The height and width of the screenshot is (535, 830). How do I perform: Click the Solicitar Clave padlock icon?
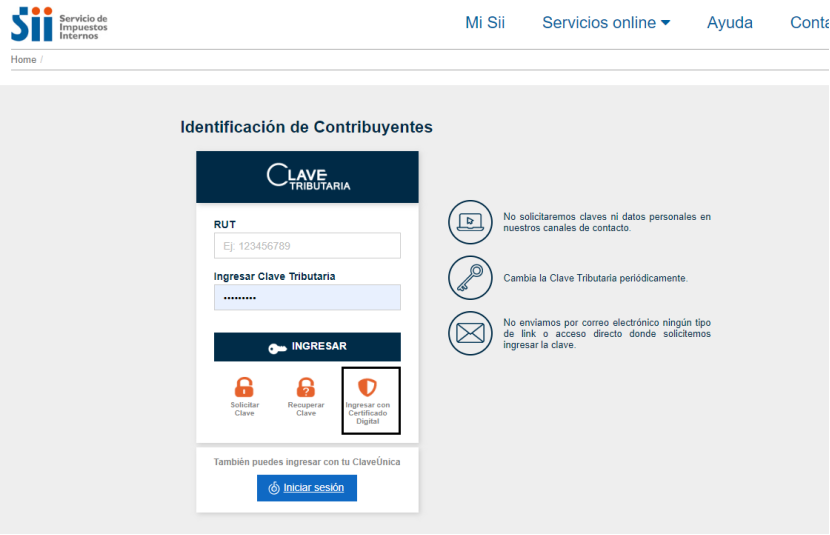tap(244, 387)
